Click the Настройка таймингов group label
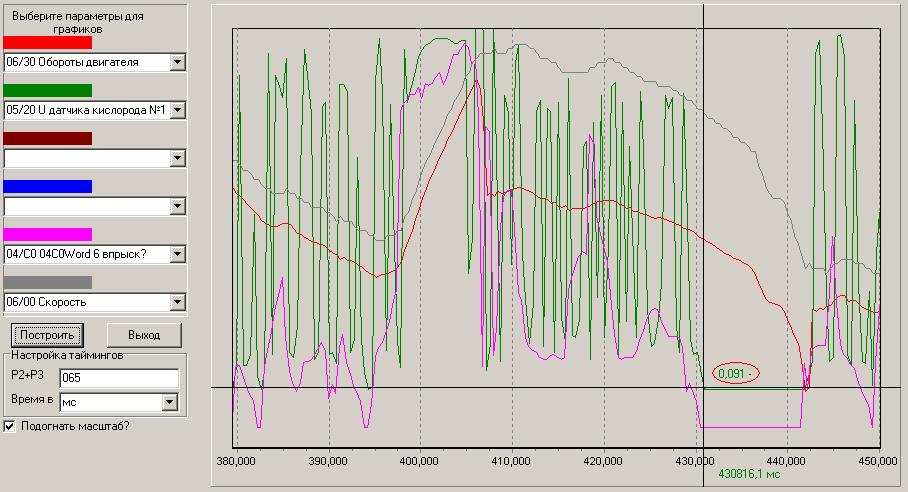908x492 pixels. click(67, 355)
